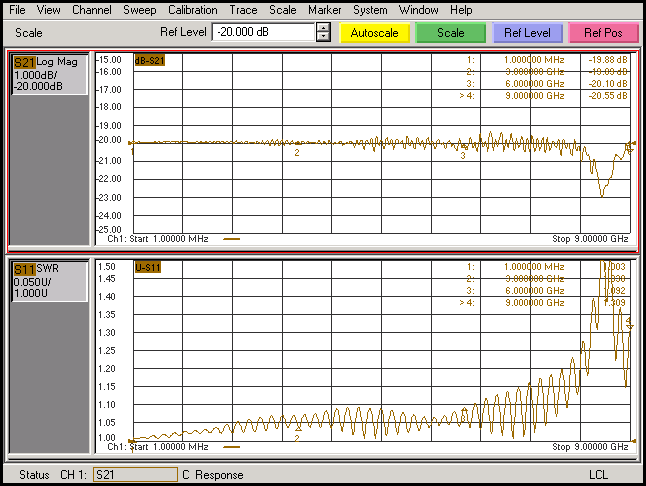Click S11 plot Stop 9.00000 GHz label

[x=590, y=447]
